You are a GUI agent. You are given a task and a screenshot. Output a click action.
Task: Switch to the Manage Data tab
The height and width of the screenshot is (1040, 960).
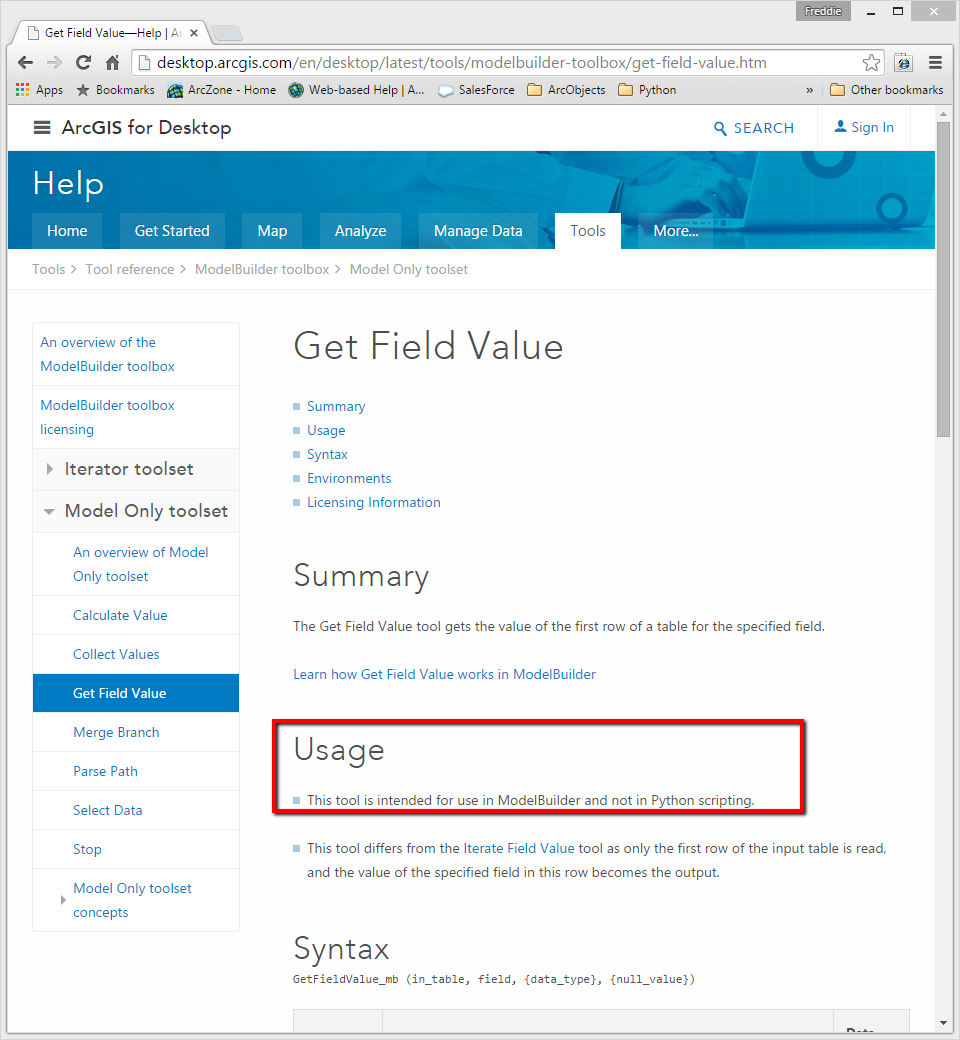coord(478,231)
